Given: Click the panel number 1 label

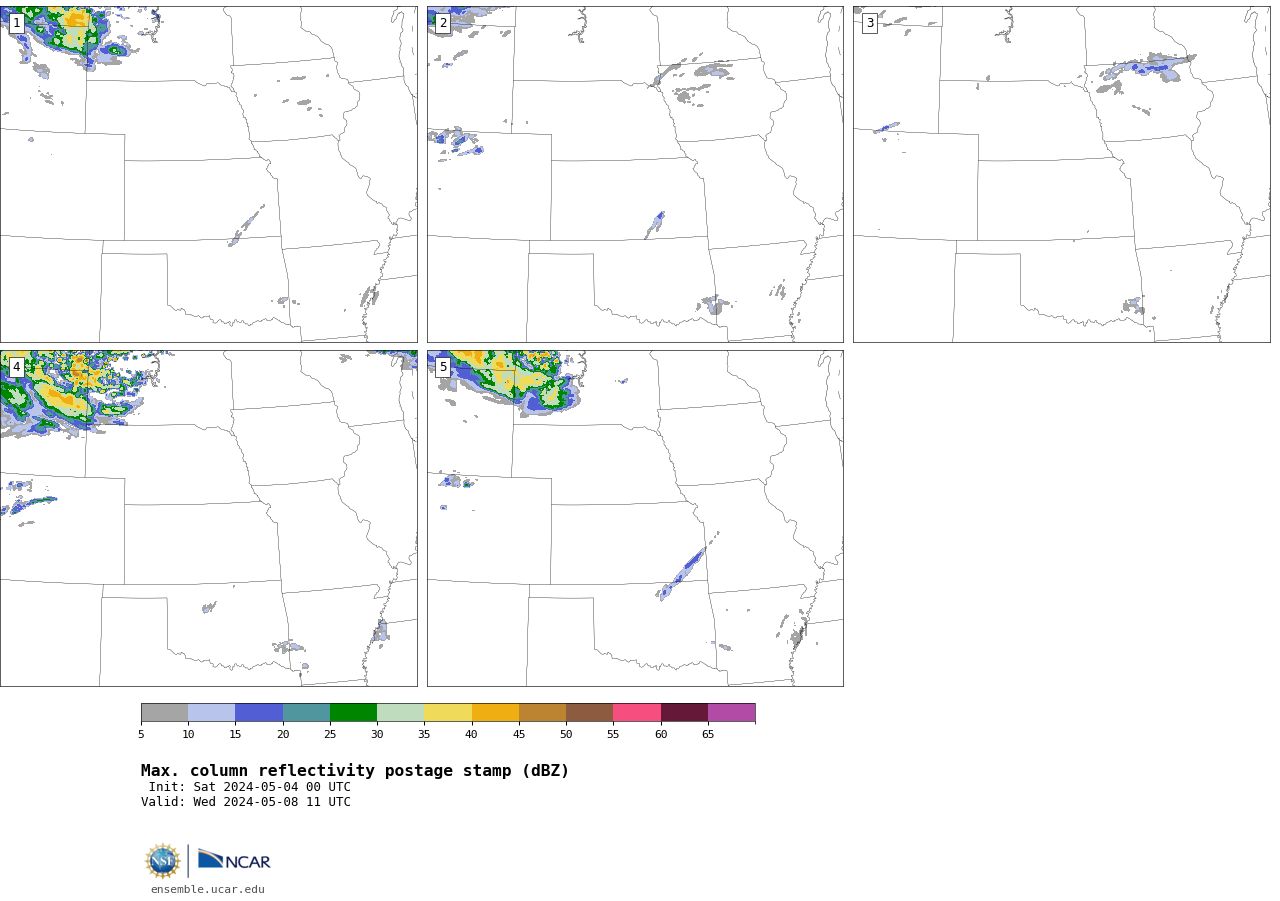Looking at the screenshot, I should pyautogui.click(x=16, y=23).
